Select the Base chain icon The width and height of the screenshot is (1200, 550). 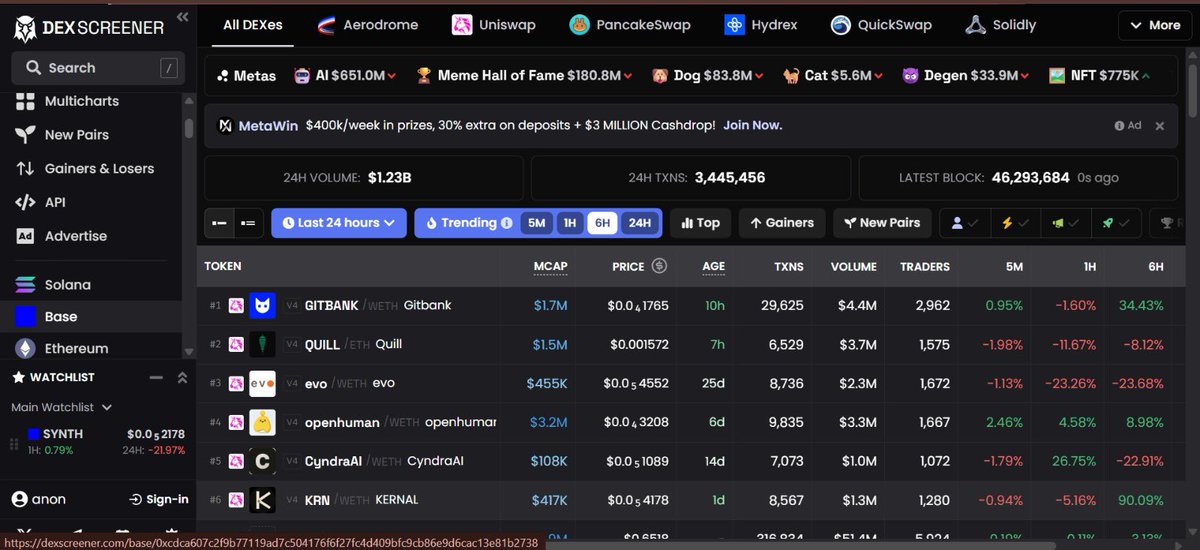26,317
